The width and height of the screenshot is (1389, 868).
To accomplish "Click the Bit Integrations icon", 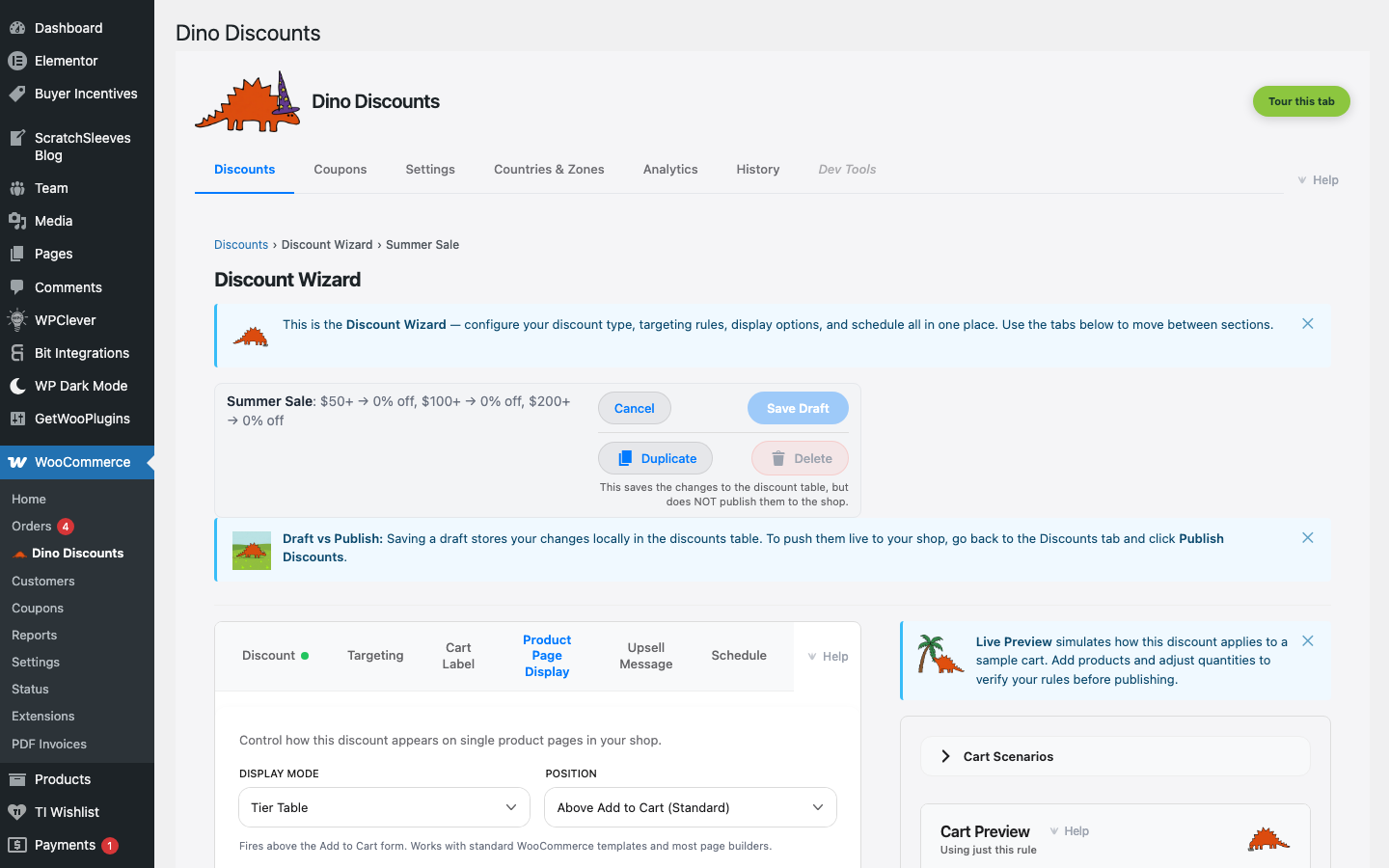I will click(x=17, y=353).
